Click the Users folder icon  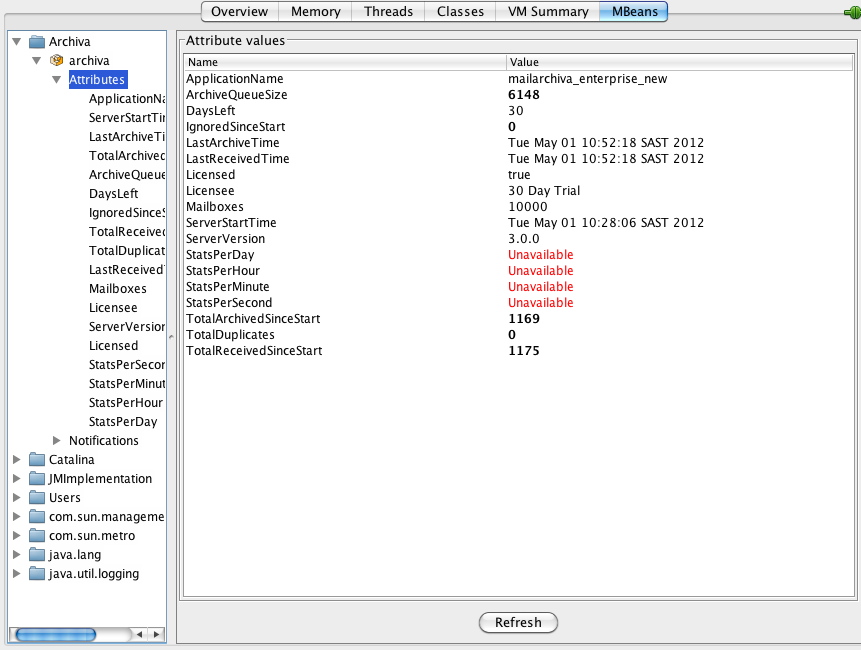click(37, 497)
